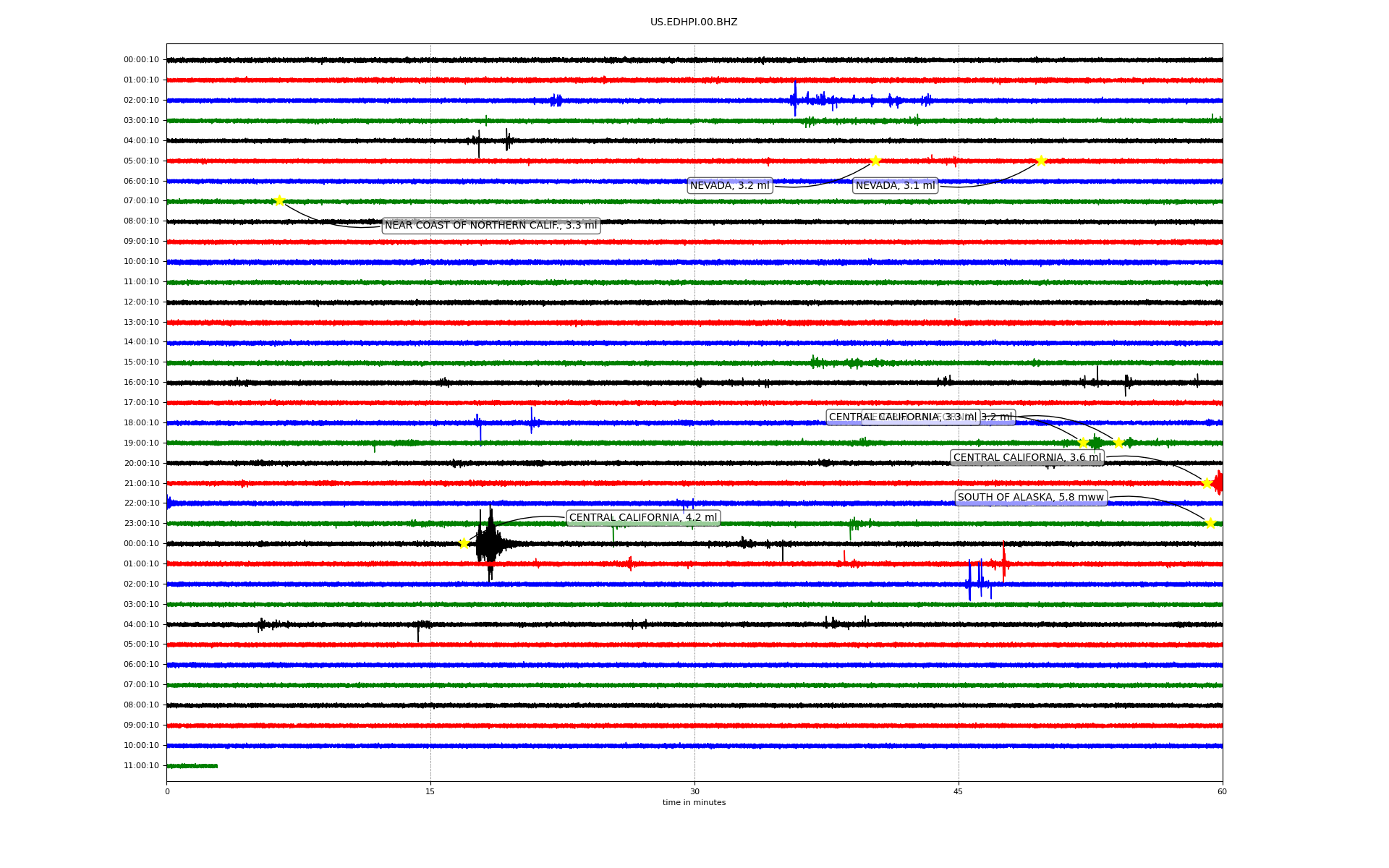Click the CENTRAL CALIFORNIA, 3.6 ml label
This screenshot has height=868, width=1389.
tap(1027, 457)
